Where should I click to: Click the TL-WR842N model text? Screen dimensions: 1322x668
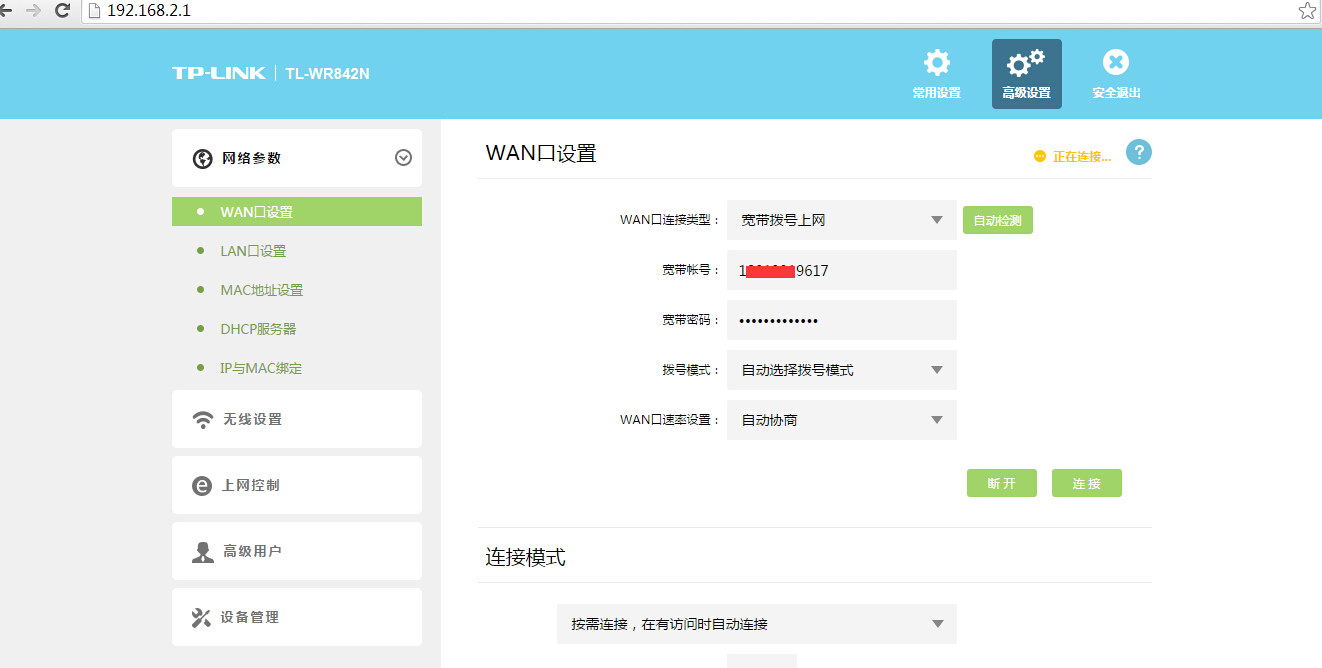coord(328,74)
